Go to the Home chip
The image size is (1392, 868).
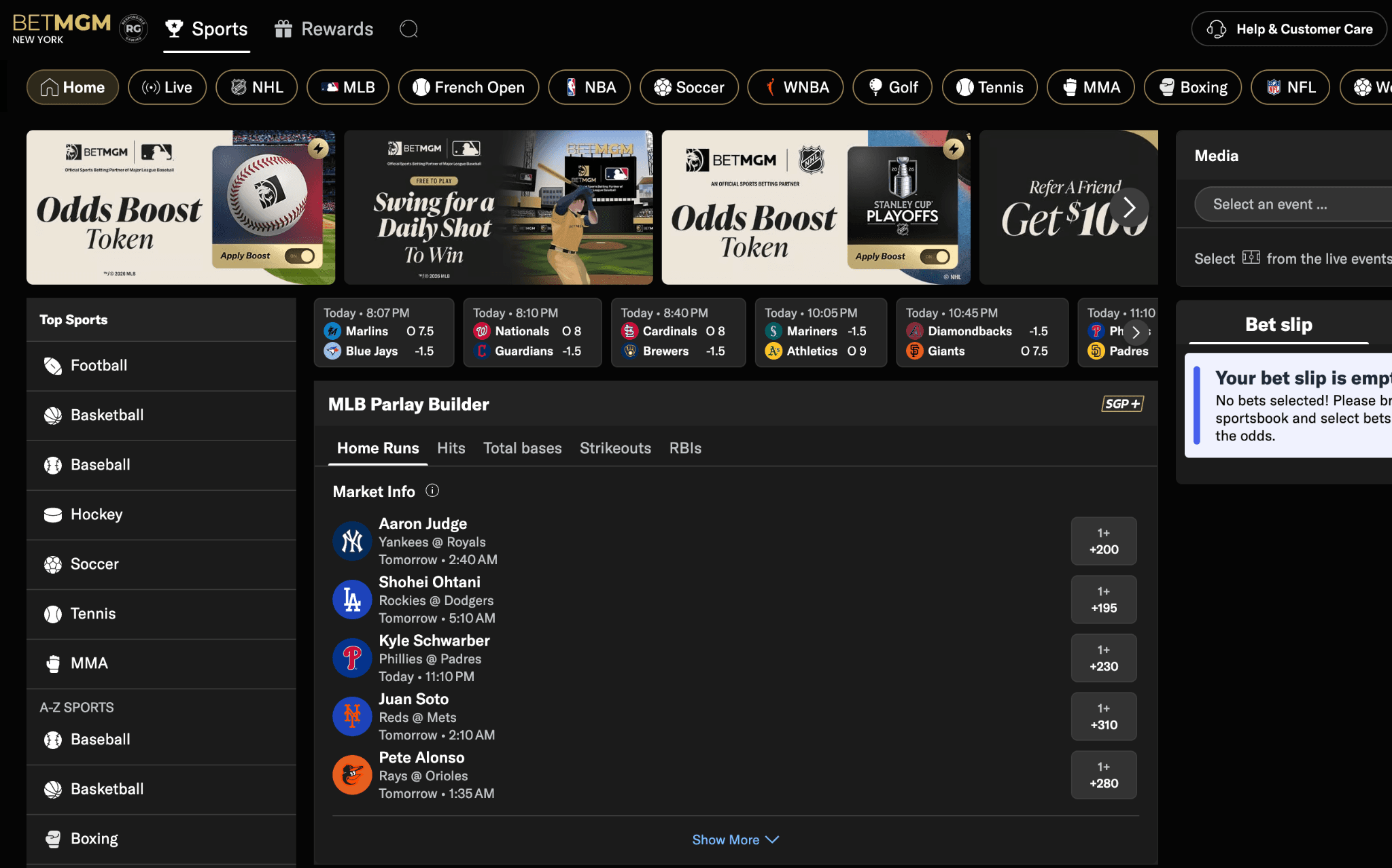[x=73, y=87]
